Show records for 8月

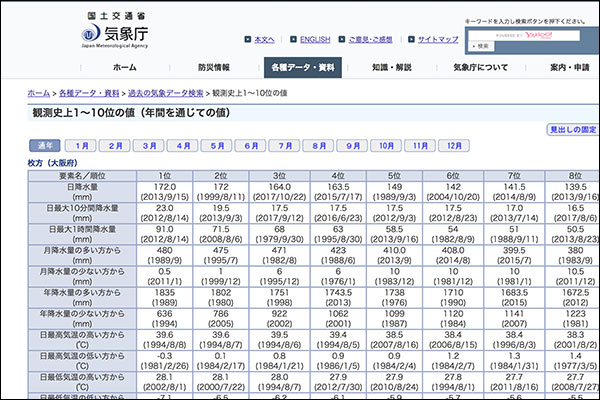[319, 146]
